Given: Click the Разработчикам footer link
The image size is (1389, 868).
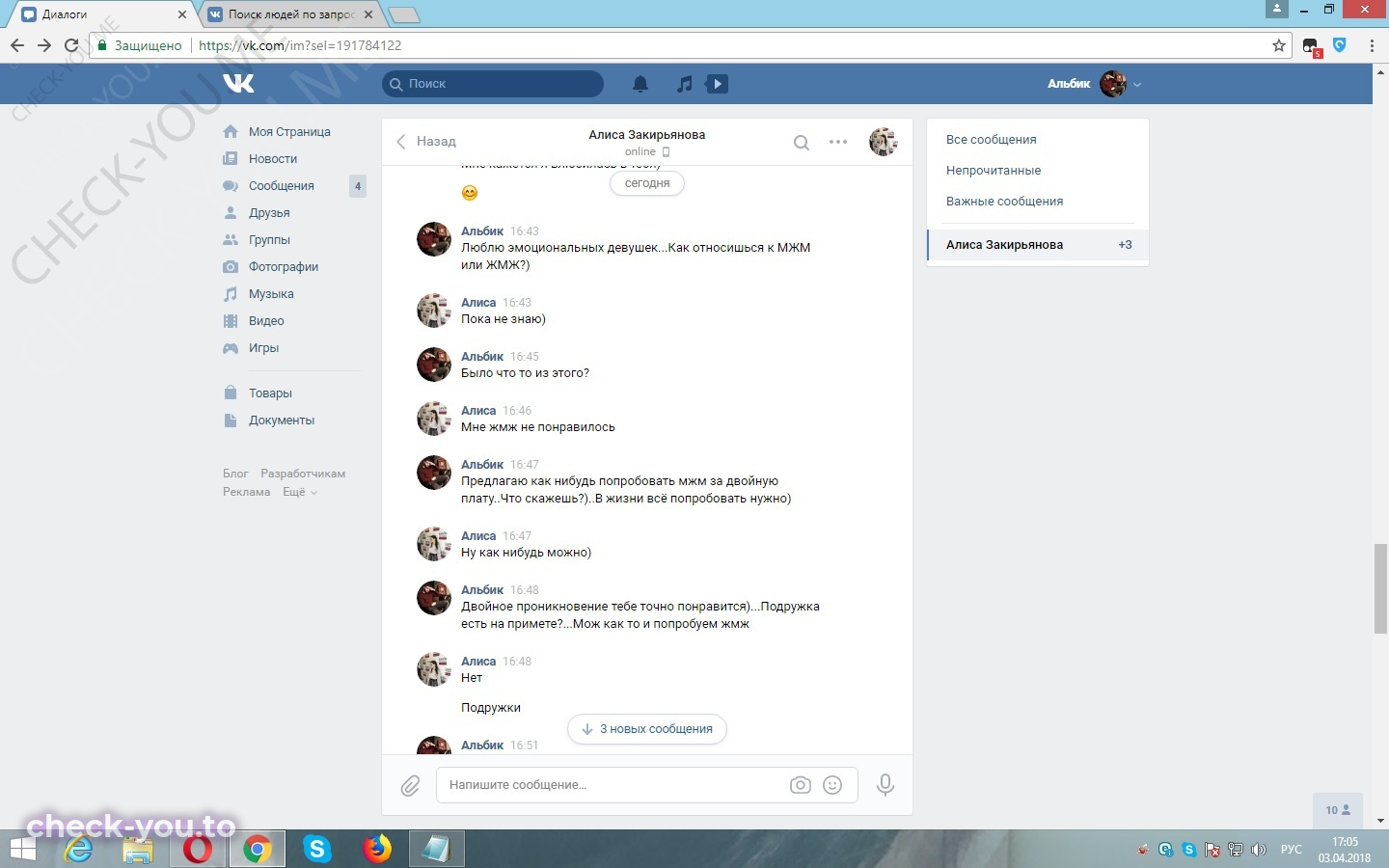Looking at the screenshot, I should [303, 474].
